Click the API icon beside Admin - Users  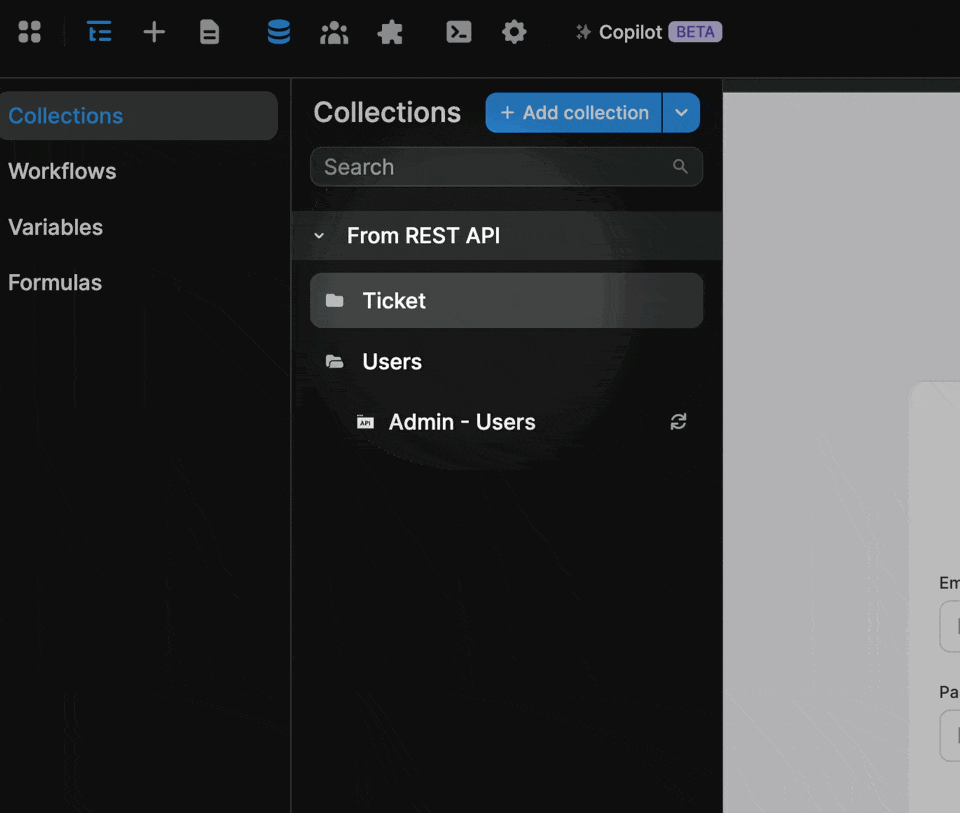pyautogui.click(x=366, y=422)
